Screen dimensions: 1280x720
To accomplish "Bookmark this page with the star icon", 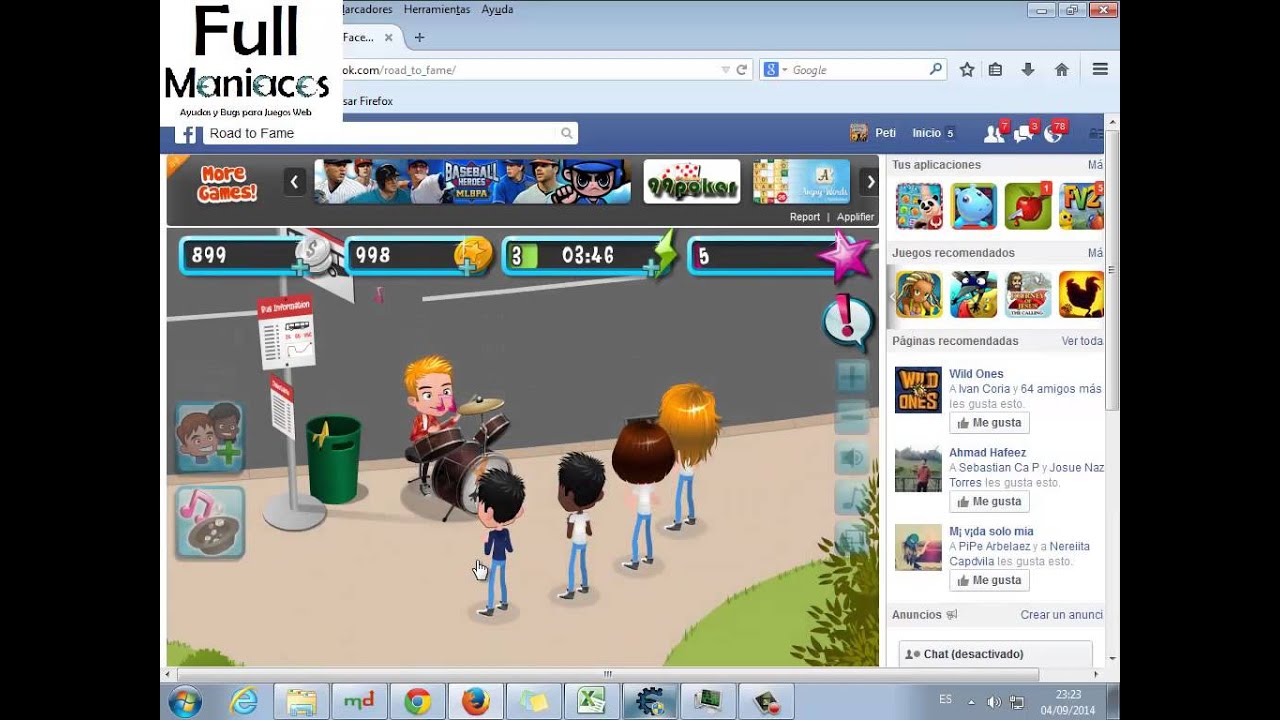I will coord(967,69).
